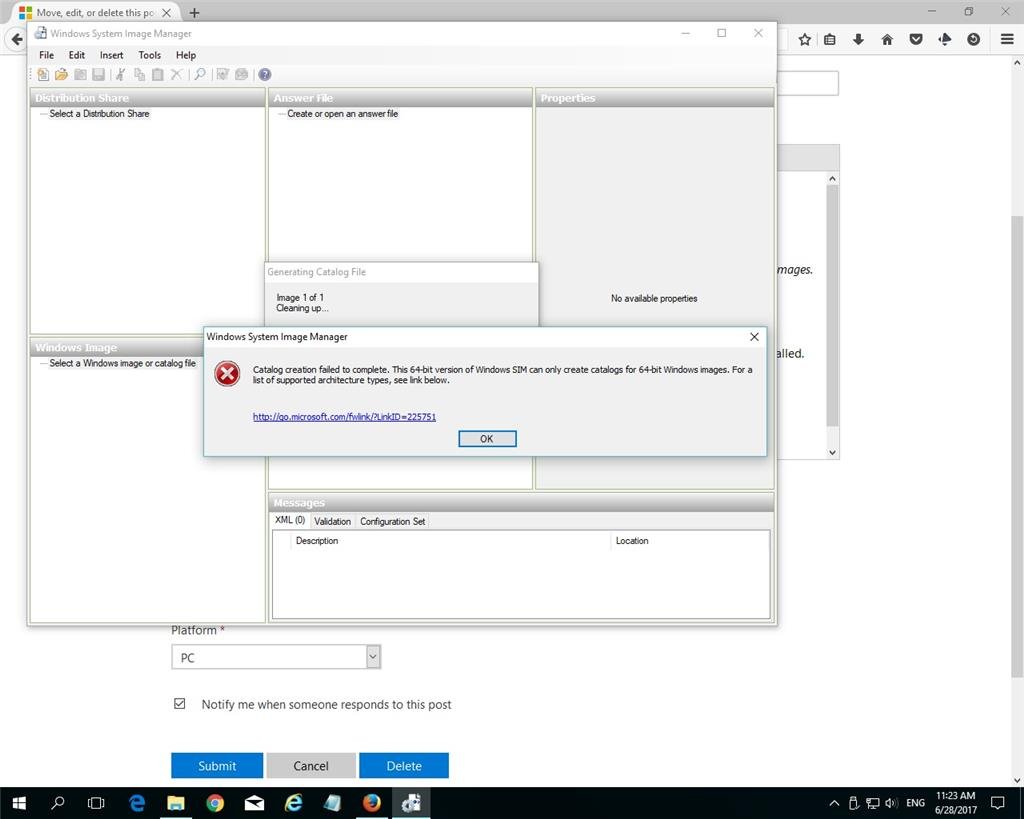Click the Close Answer File toolbar icon

[x=80, y=74]
